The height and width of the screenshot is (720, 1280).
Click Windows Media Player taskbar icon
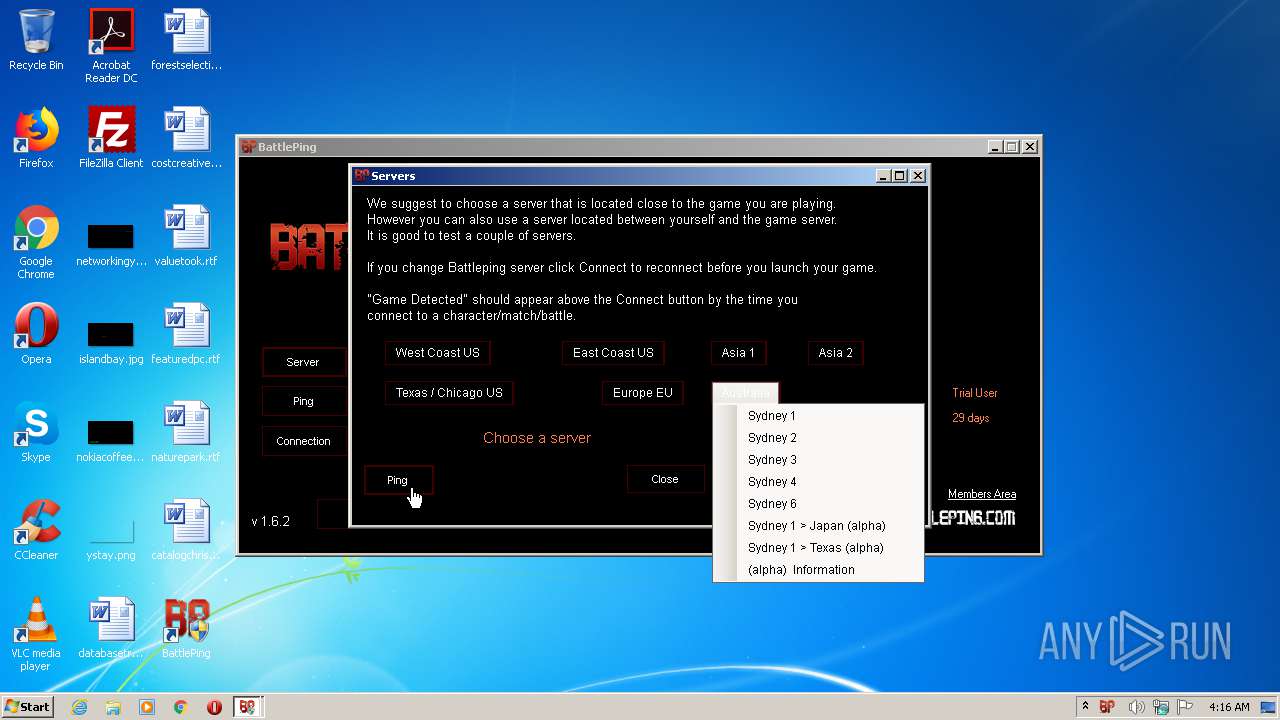147,707
